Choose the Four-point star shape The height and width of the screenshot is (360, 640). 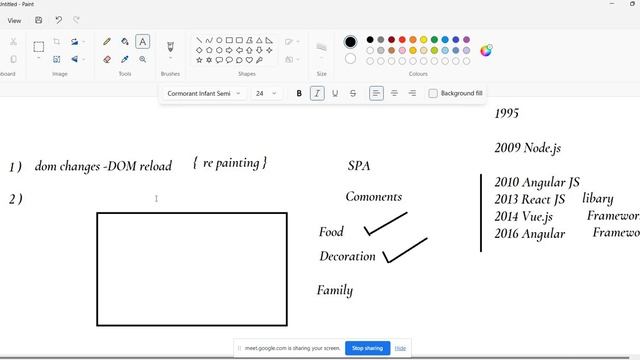[269, 50]
